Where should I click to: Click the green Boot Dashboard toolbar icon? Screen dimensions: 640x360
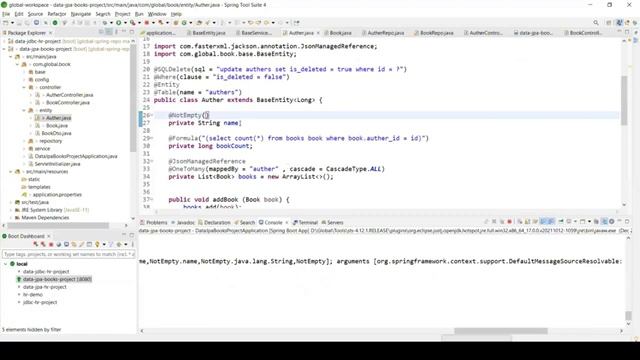pos(55,23)
